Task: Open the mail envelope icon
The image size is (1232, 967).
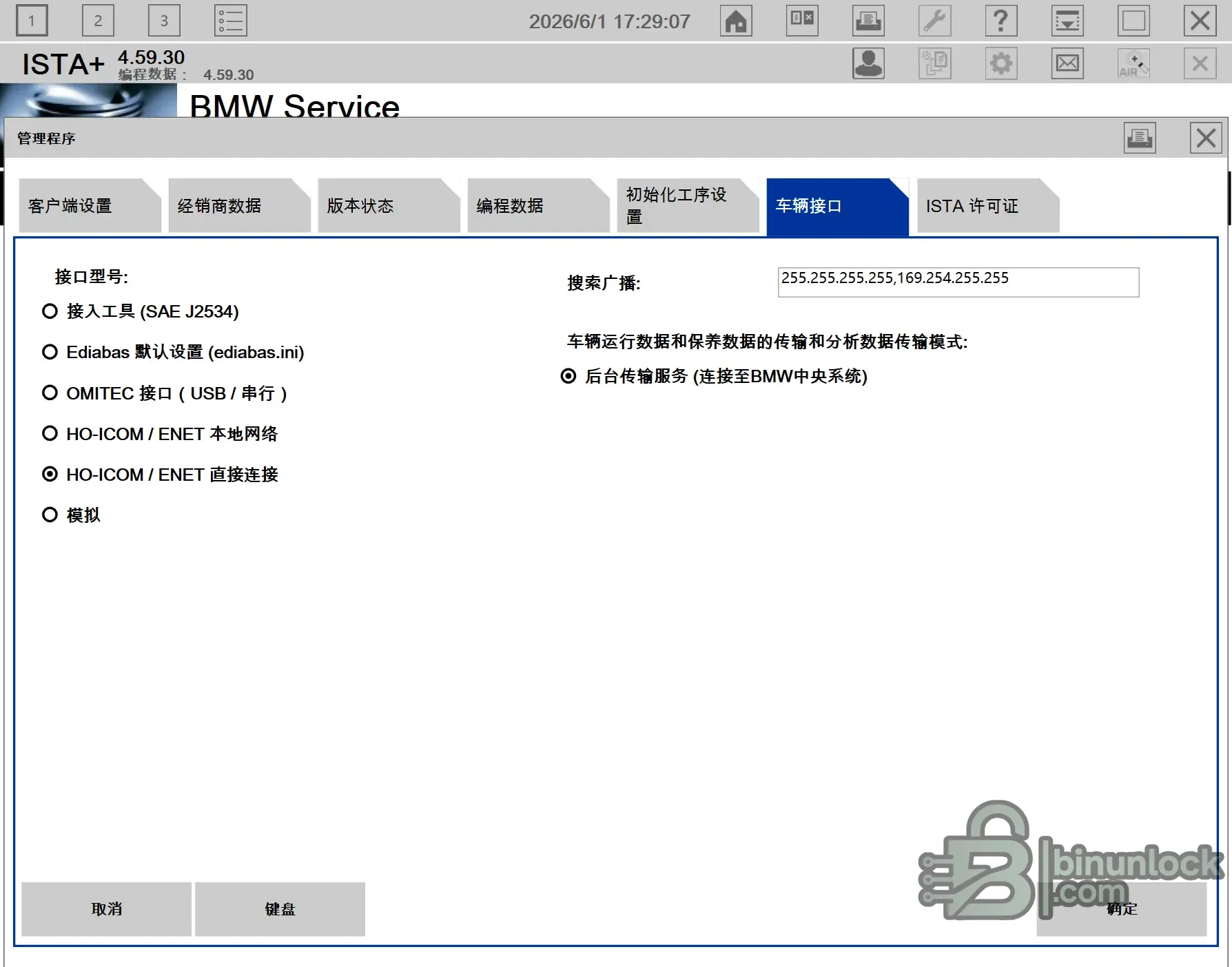Action: pos(1067,63)
